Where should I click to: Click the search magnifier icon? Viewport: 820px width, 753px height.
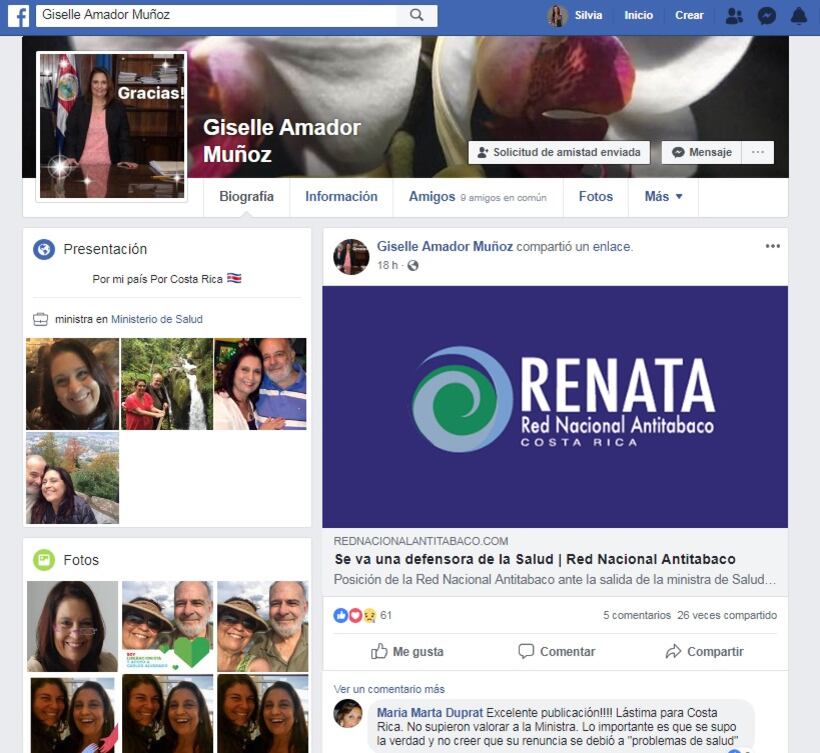[416, 15]
